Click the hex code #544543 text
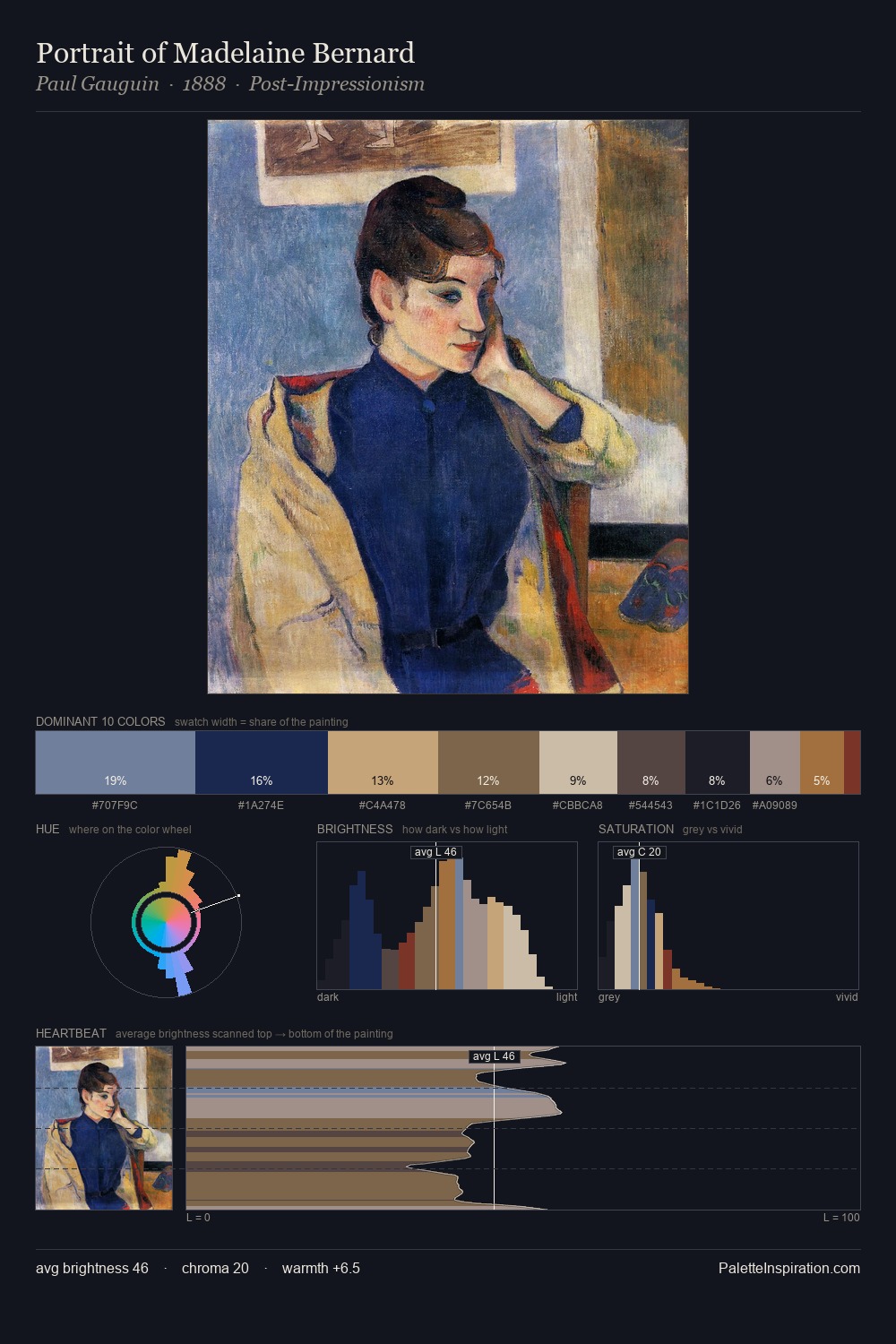896x1344 pixels. (650, 806)
